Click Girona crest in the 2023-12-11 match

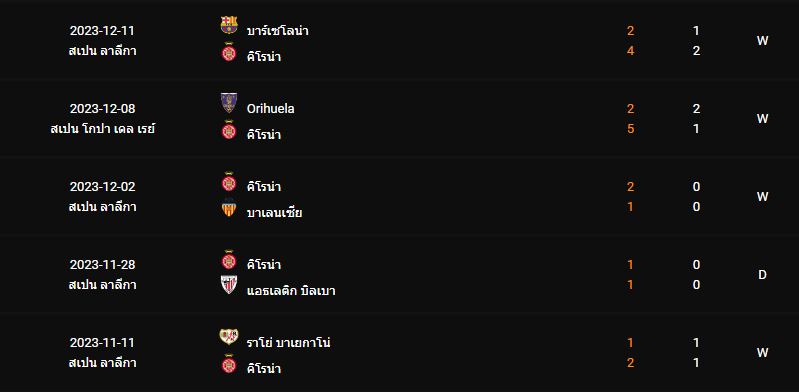pyautogui.click(x=229, y=53)
